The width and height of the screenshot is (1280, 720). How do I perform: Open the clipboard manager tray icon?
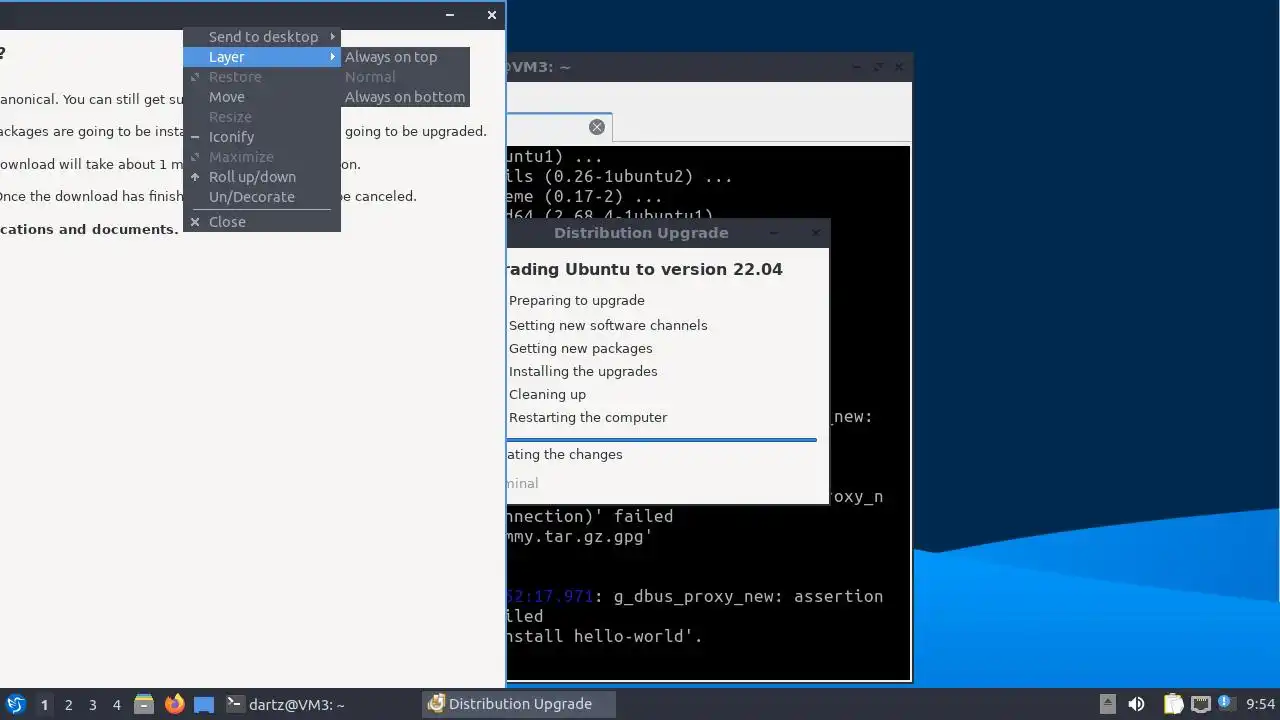(x=1173, y=704)
